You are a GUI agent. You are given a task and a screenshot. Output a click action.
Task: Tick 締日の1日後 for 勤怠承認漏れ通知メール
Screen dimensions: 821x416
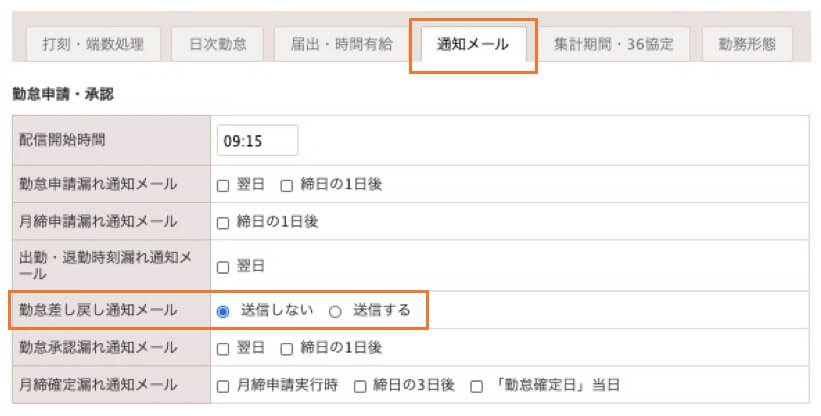286,349
